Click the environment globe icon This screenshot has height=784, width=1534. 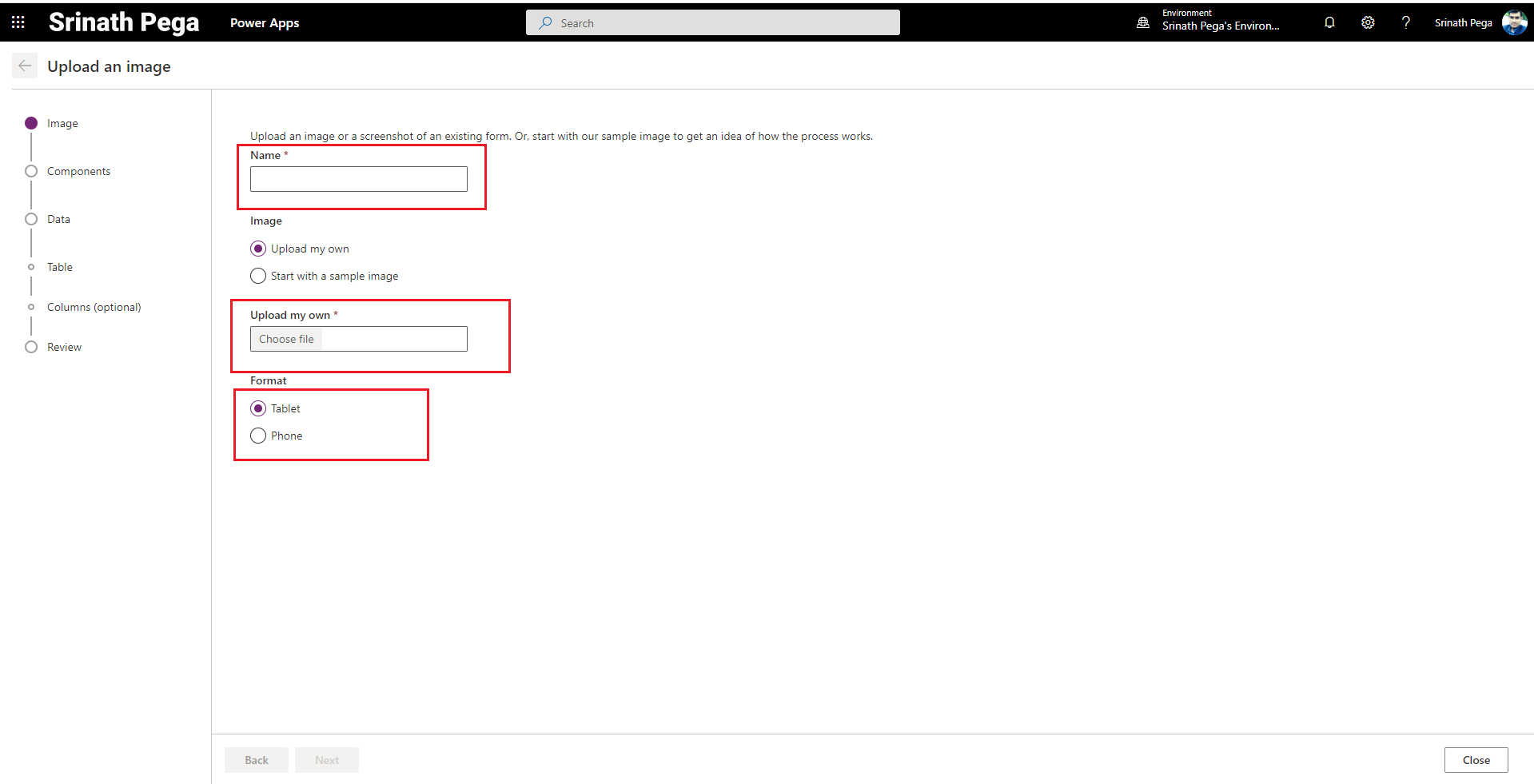1143,22
